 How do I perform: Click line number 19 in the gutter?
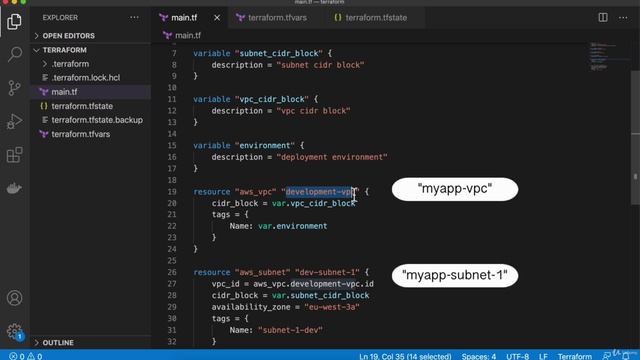[172, 192]
